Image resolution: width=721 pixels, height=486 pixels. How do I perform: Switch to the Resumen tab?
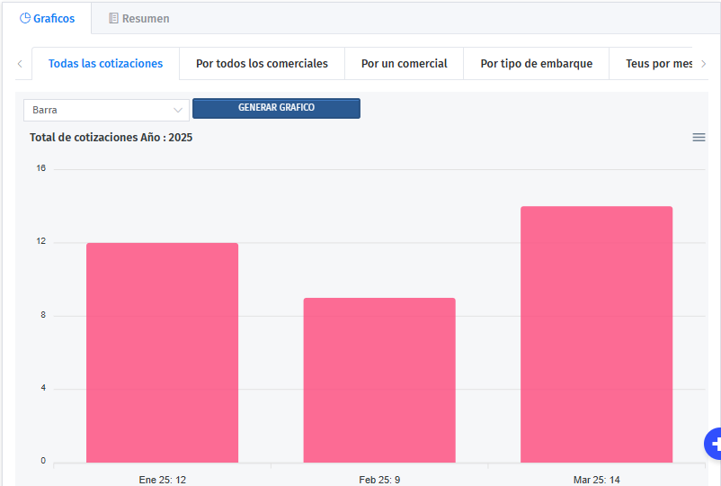tap(137, 18)
